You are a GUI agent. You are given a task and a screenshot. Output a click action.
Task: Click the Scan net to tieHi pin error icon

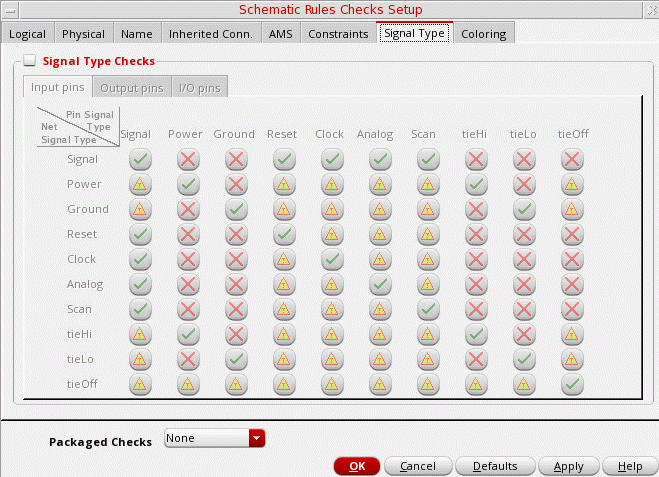[476, 309]
